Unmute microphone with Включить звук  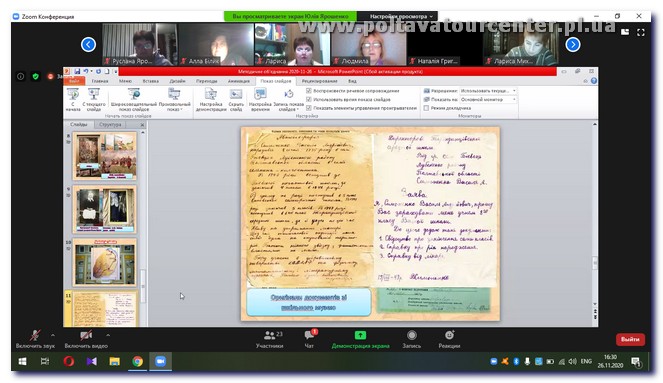(x=35, y=339)
